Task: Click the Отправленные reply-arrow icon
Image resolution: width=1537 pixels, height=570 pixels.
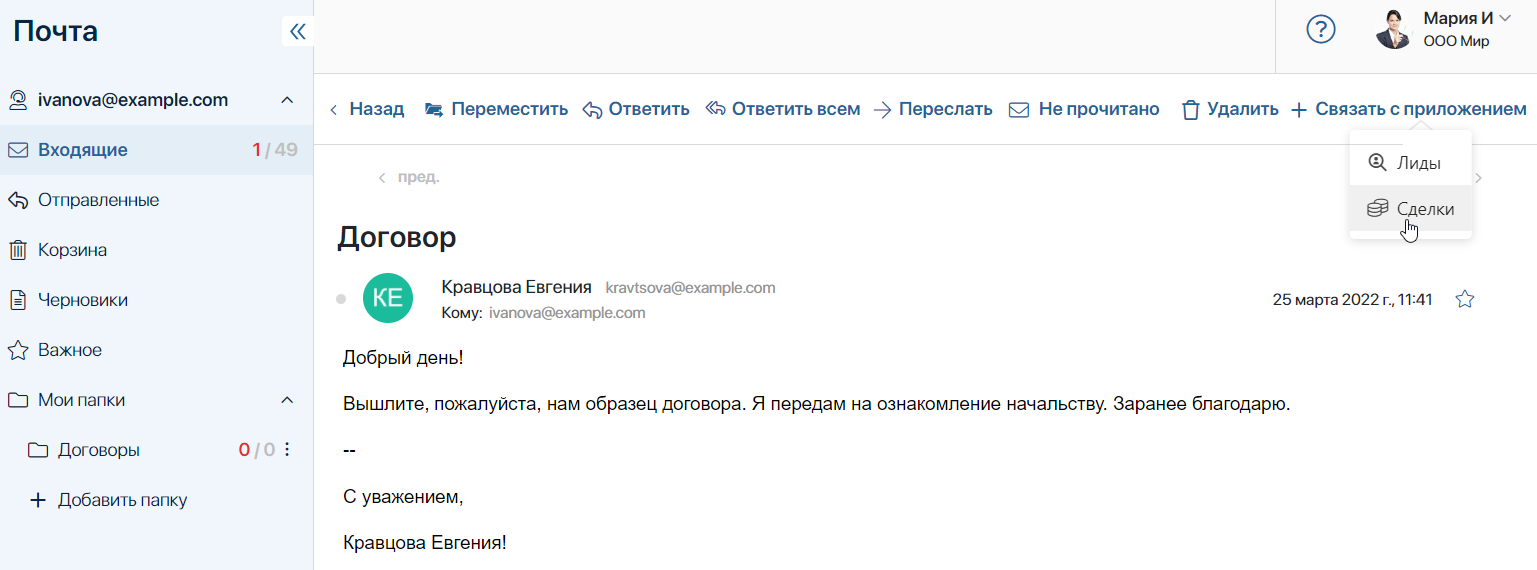Action: (18, 200)
